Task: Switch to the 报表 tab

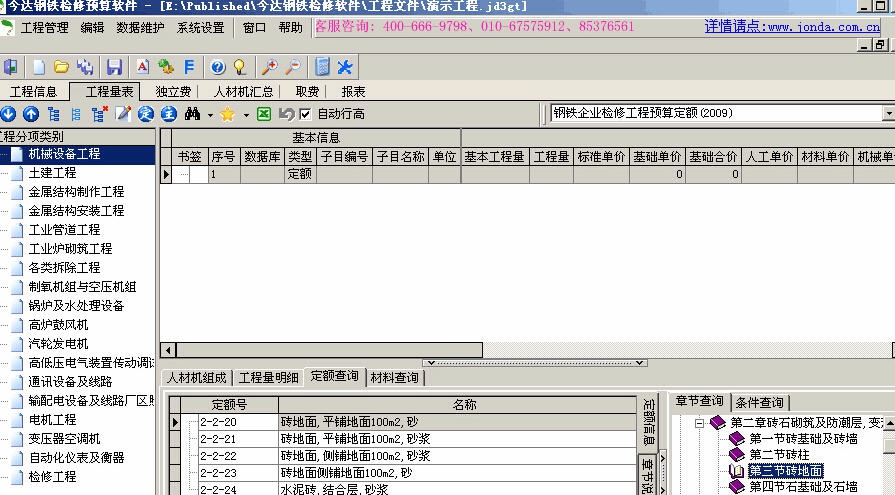Action: click(353, 92)
